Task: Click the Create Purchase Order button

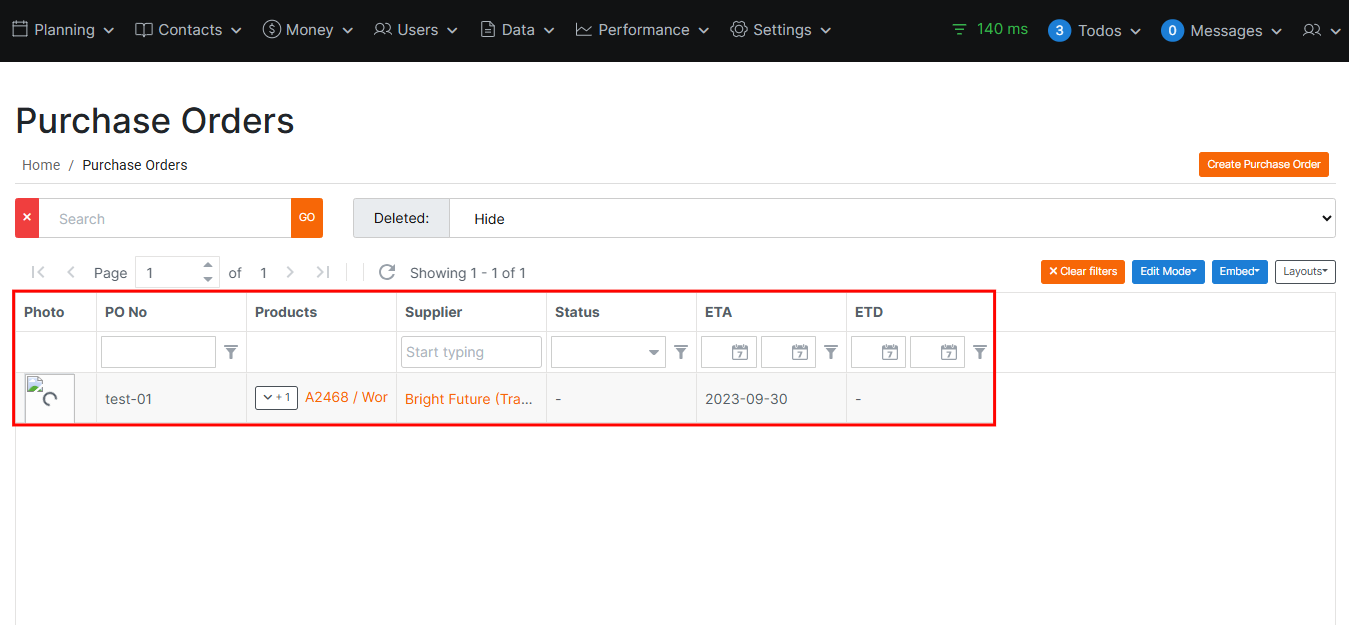Action: (x=1263, y=165)
